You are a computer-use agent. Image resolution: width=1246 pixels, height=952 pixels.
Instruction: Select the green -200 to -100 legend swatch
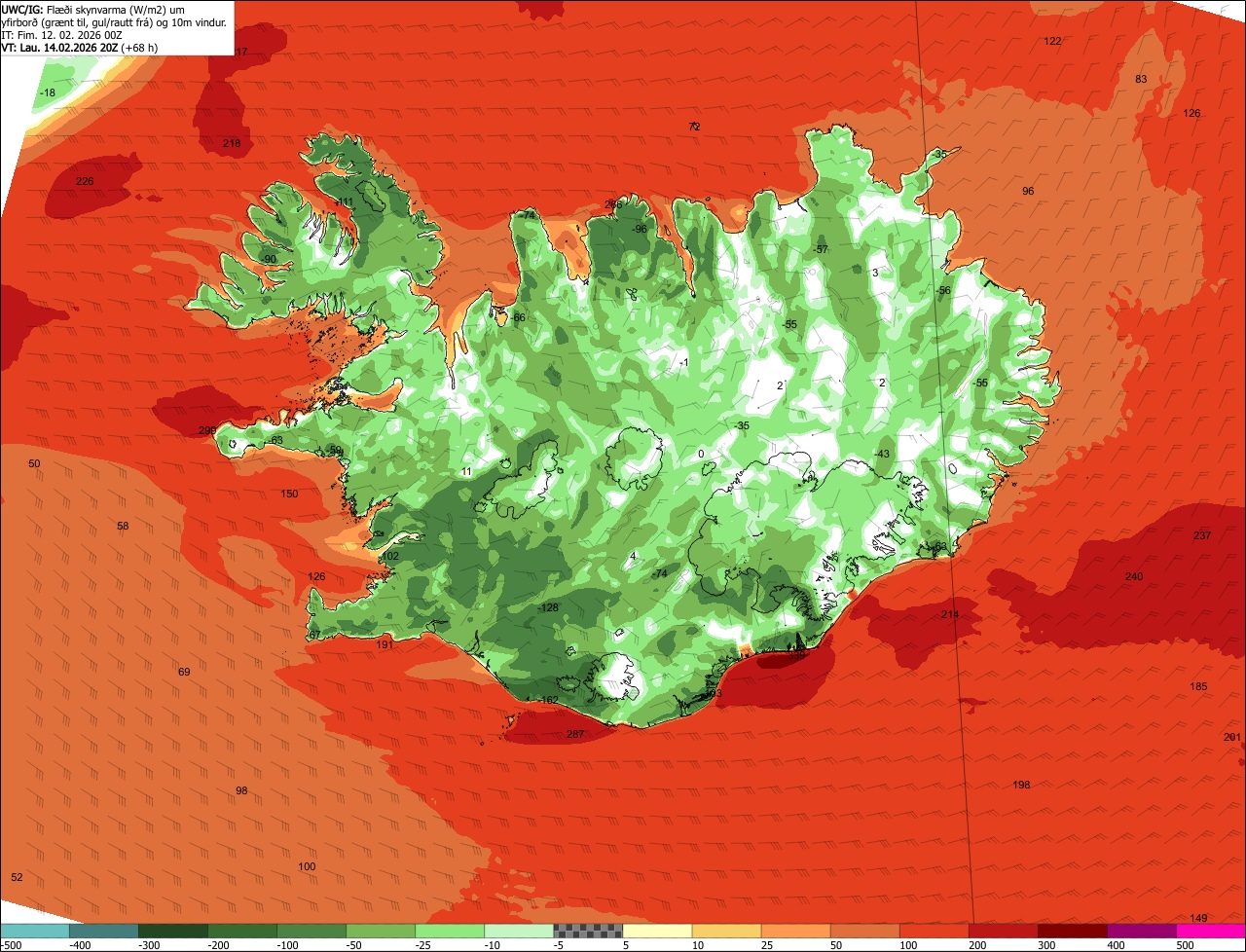[242, 931]
